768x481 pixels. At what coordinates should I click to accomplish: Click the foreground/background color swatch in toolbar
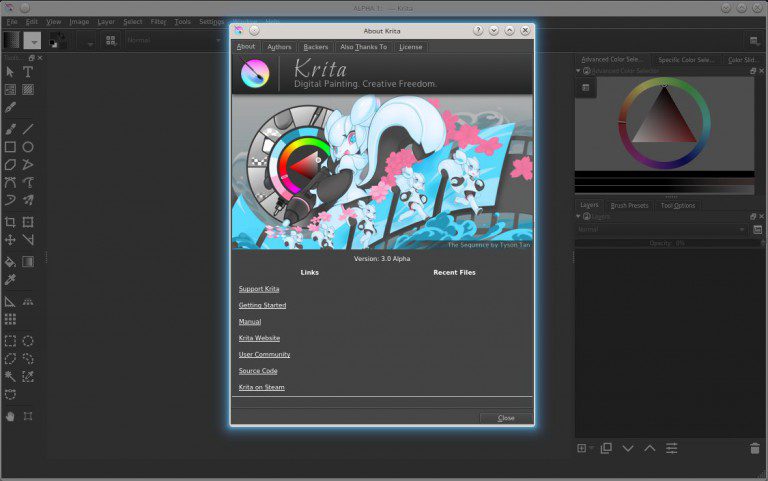(57, 41)
